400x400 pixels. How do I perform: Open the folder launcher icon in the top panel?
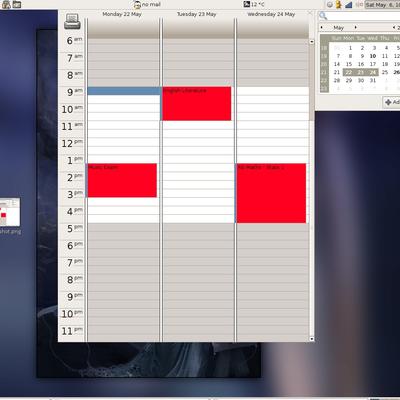tap(17, 4)
